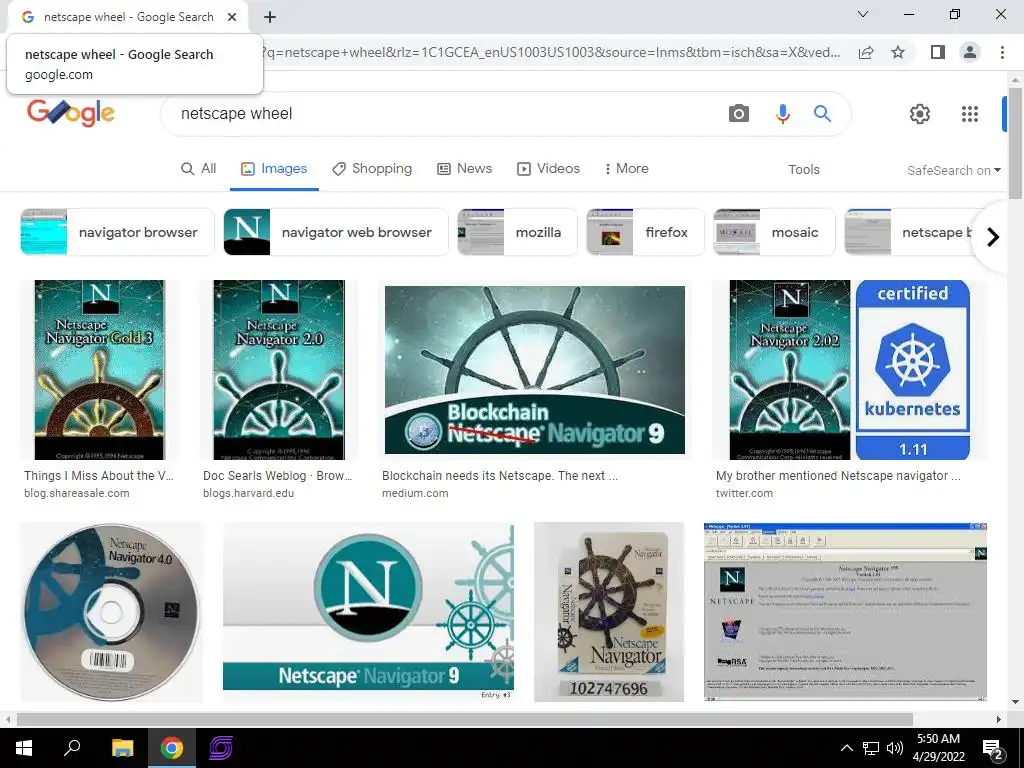Viewport: 1024px width, 768px height.
Task: Open Netscape Navigator Gold 3 image
Action: tap(99, 370)
